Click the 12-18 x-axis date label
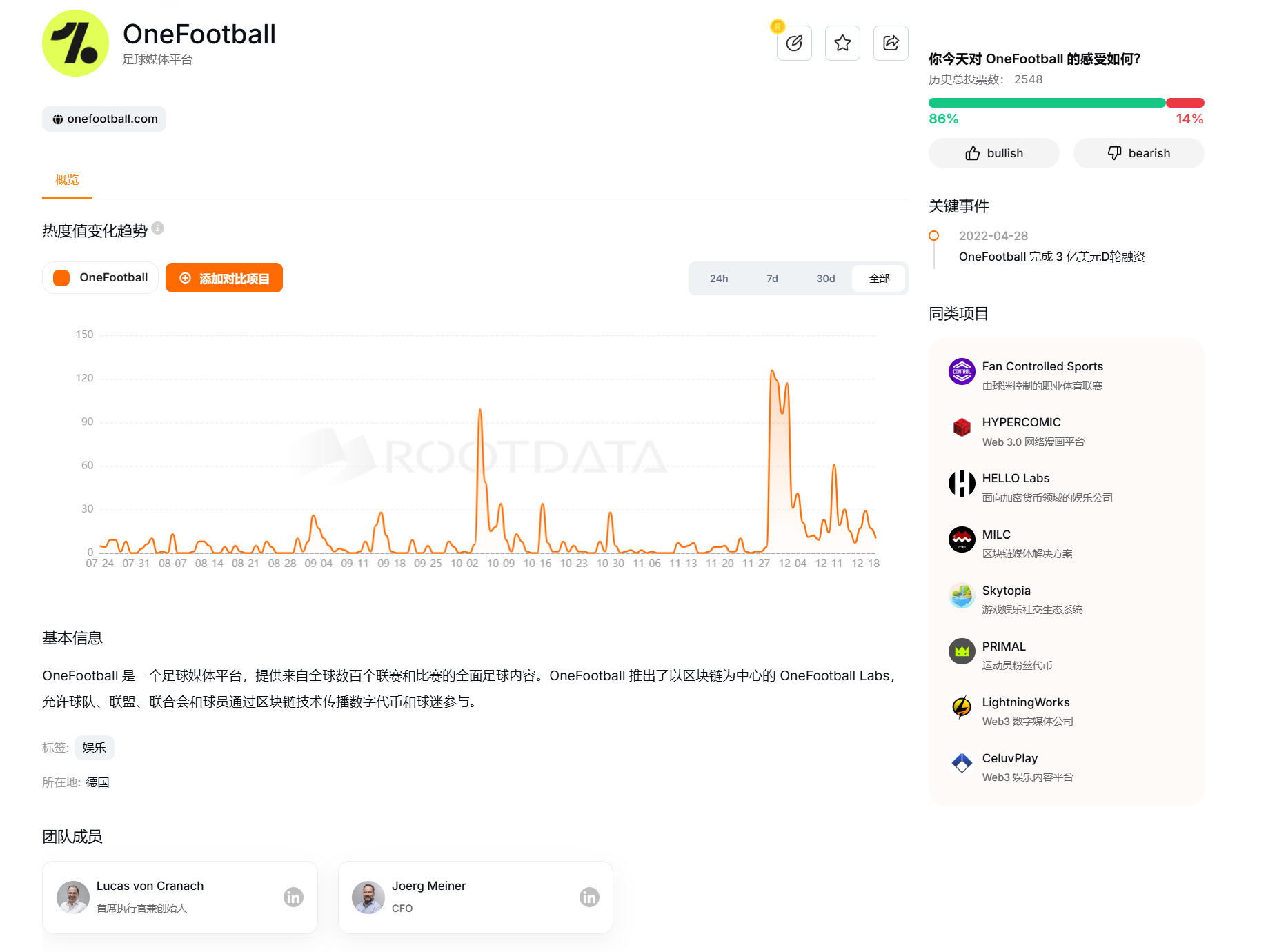This screenshot has height=952, width=1277. point(865,564)
